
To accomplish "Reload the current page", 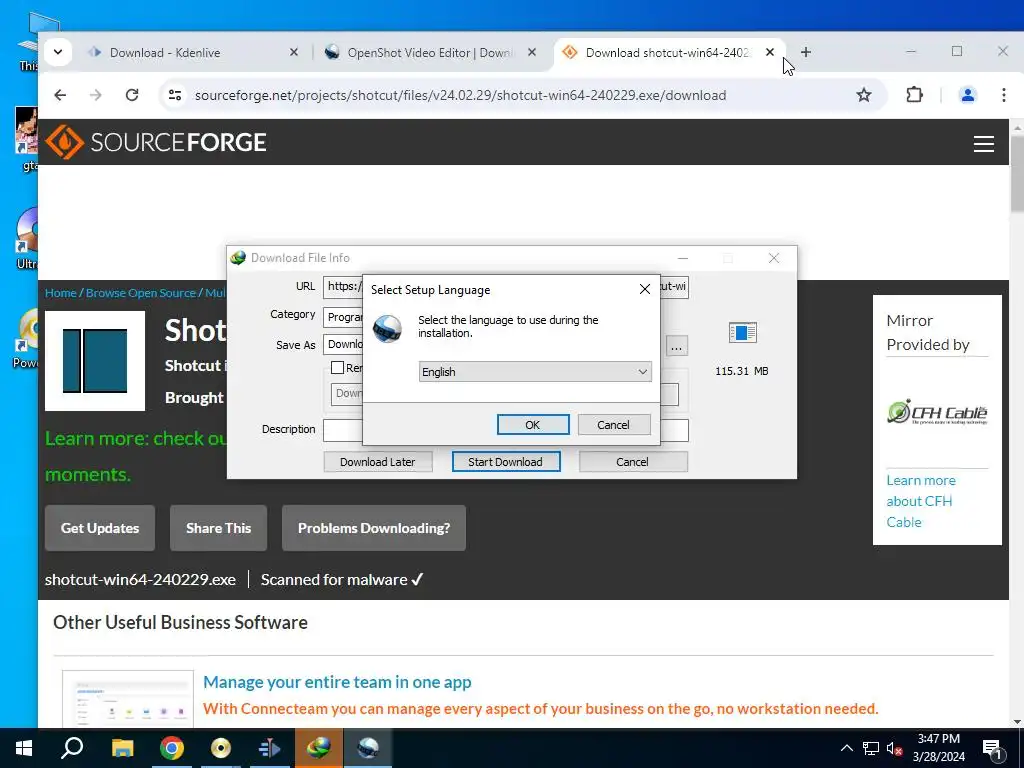I will pos(132,95).
